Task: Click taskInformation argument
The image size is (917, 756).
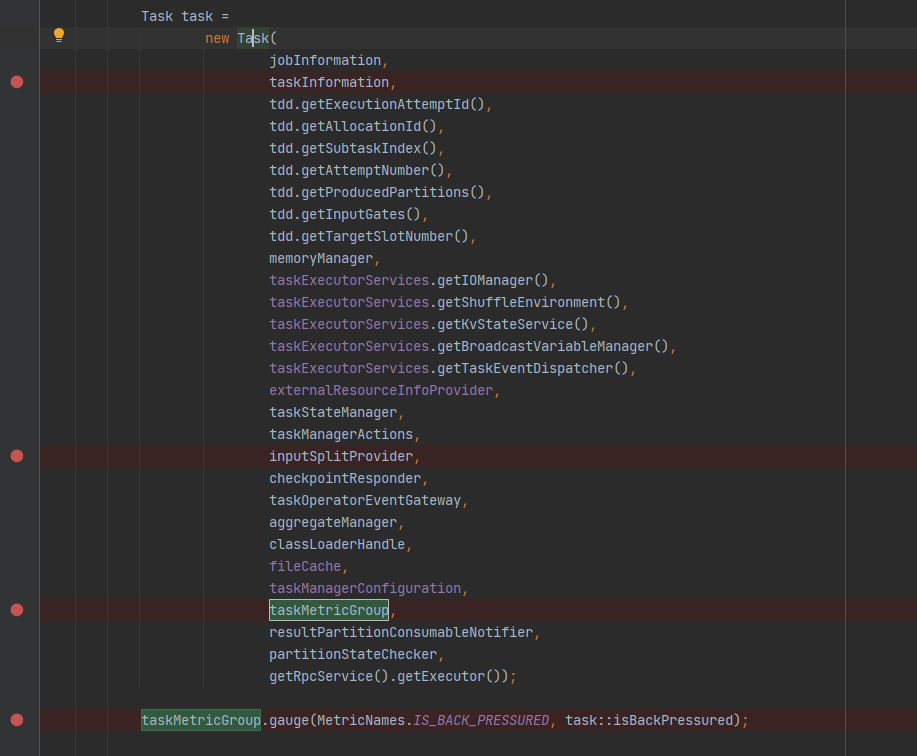Action: (329, 82)
